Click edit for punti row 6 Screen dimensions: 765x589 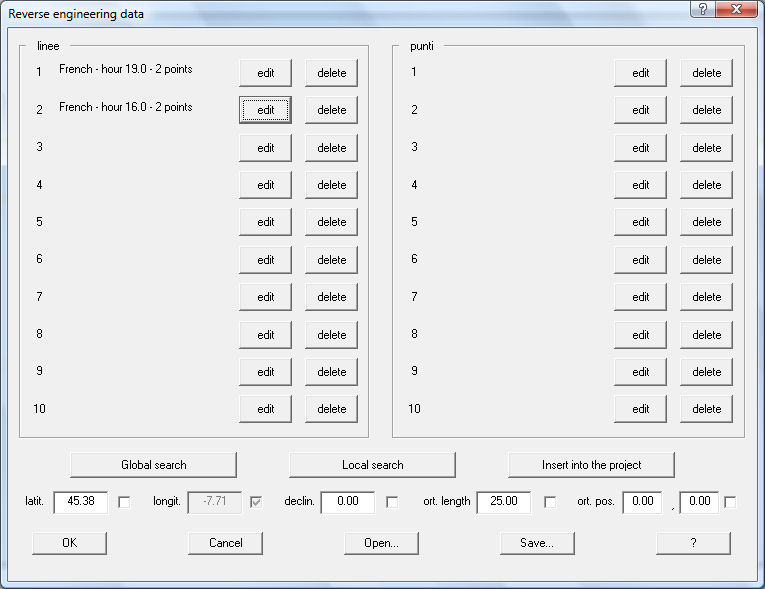click(x=640, y=260)
